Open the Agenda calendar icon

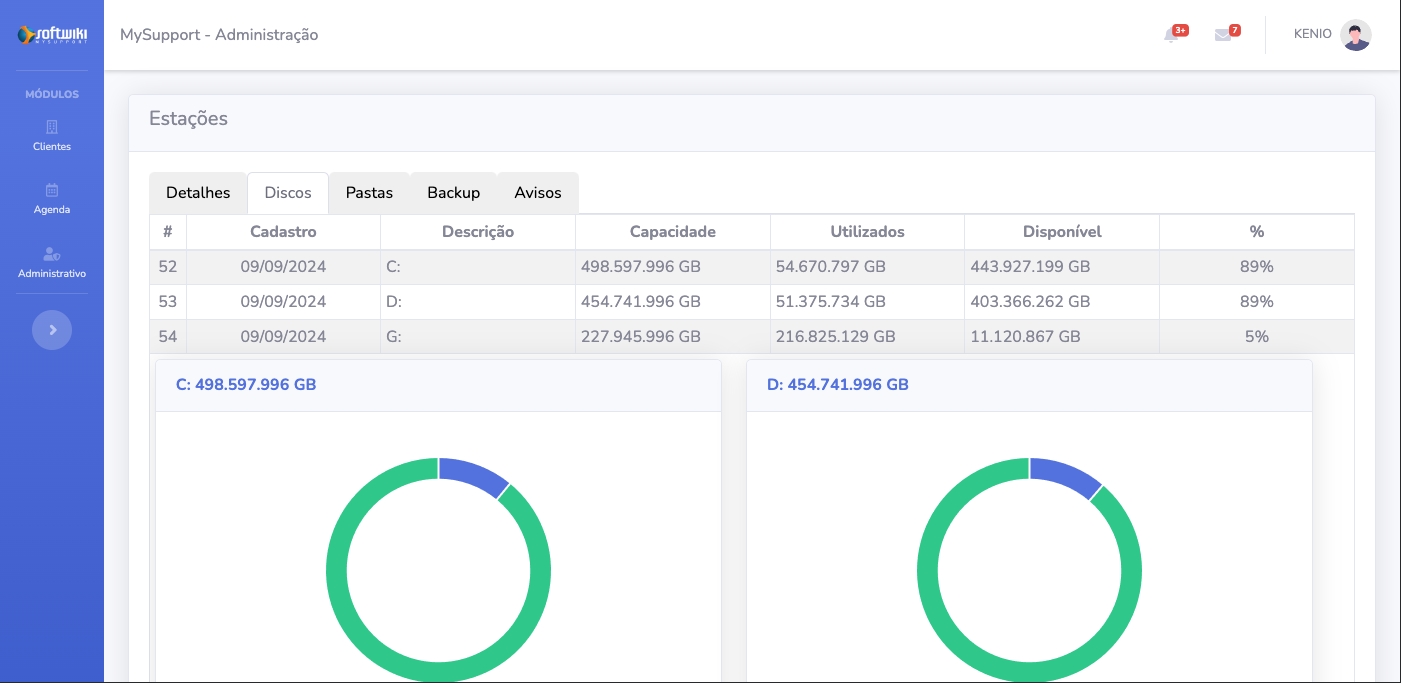[52, 190]
